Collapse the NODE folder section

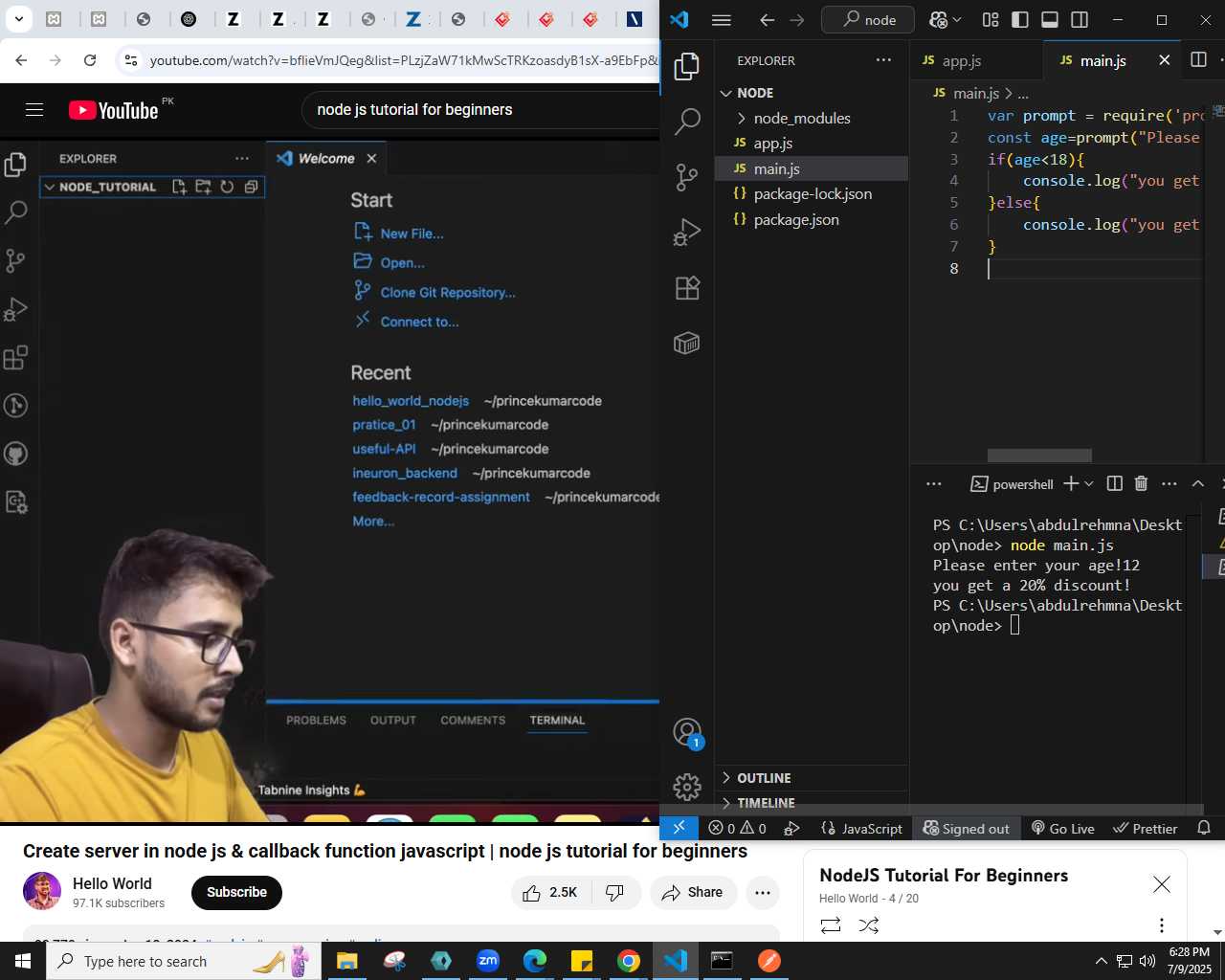pyautogui.click(x=812, y=93)
